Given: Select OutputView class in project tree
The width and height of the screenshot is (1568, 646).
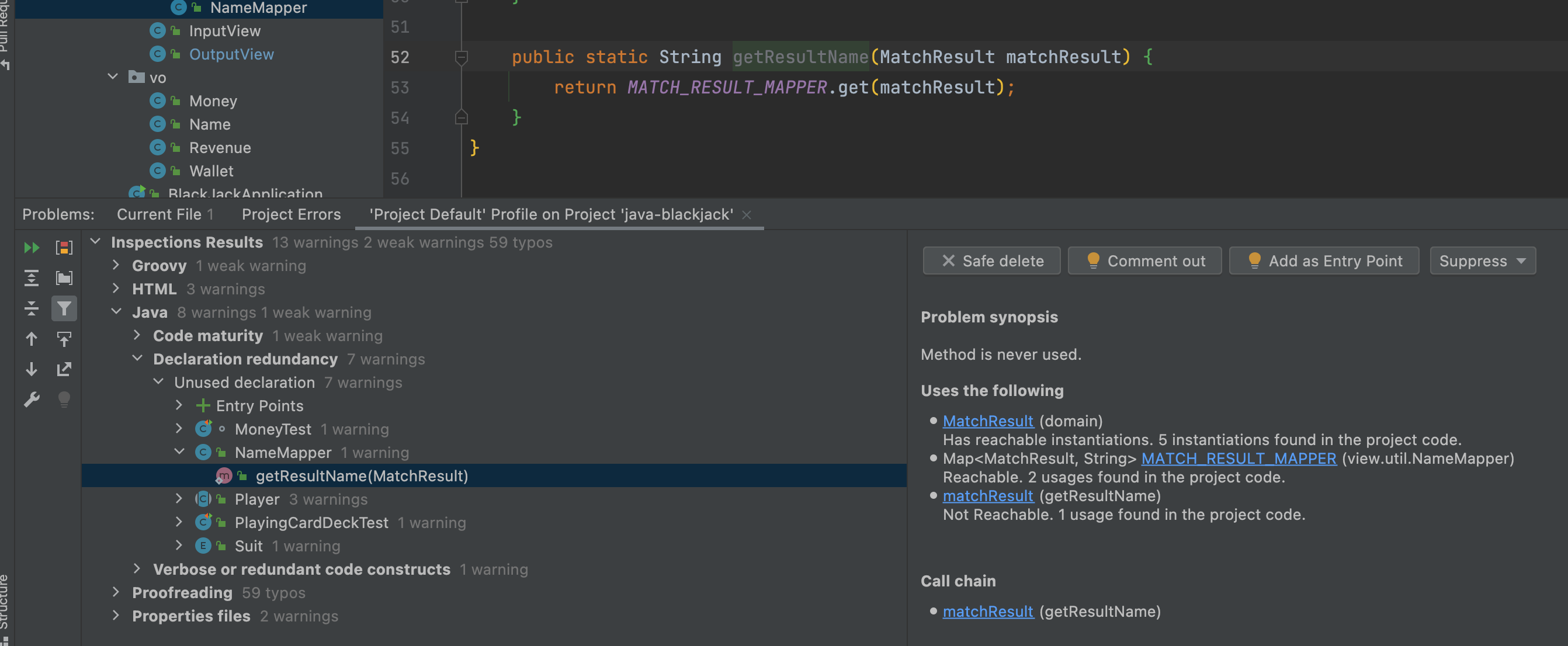Looking at the screenshot, I should click(231, 54).
